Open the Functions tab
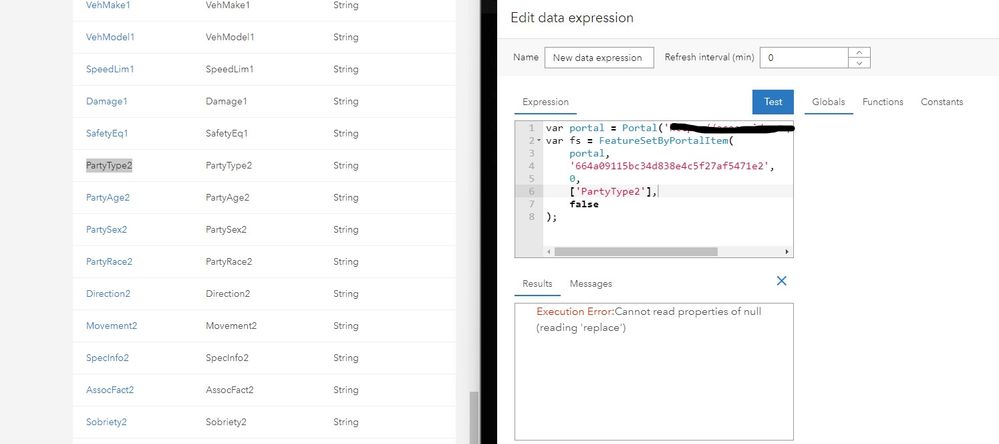This screenshot has height=444, width=999. [882, 102]
